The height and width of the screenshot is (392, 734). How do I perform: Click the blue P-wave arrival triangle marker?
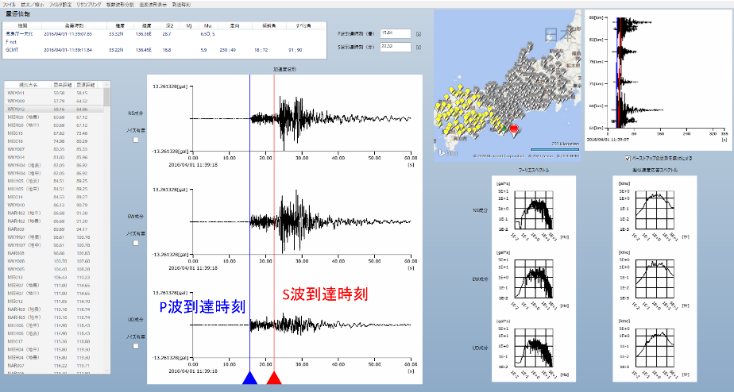click(250, 378)
